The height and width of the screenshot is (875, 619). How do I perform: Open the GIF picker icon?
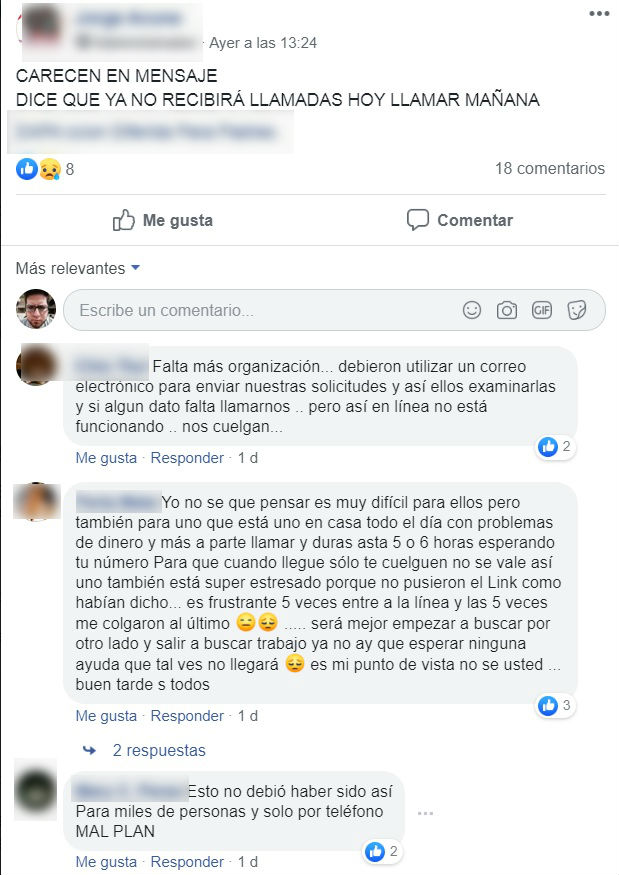click(x=541, y=310)
